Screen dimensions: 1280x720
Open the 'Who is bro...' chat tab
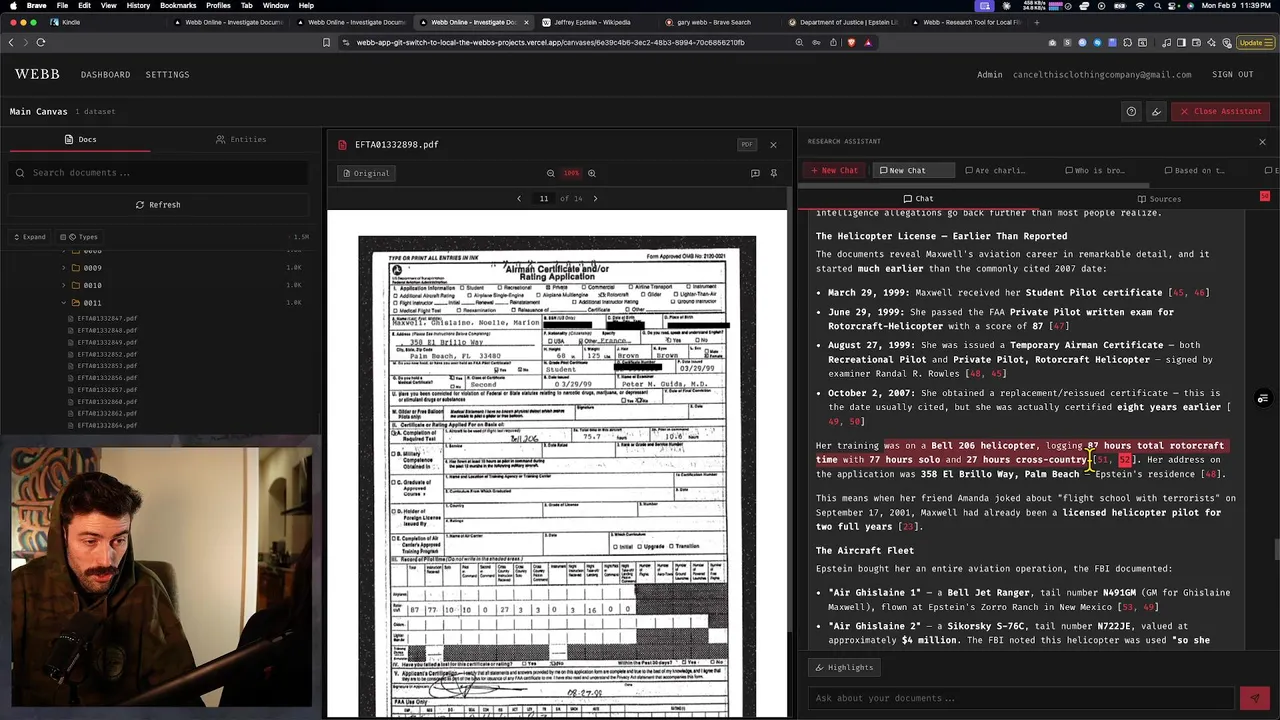click(1095, 170)
